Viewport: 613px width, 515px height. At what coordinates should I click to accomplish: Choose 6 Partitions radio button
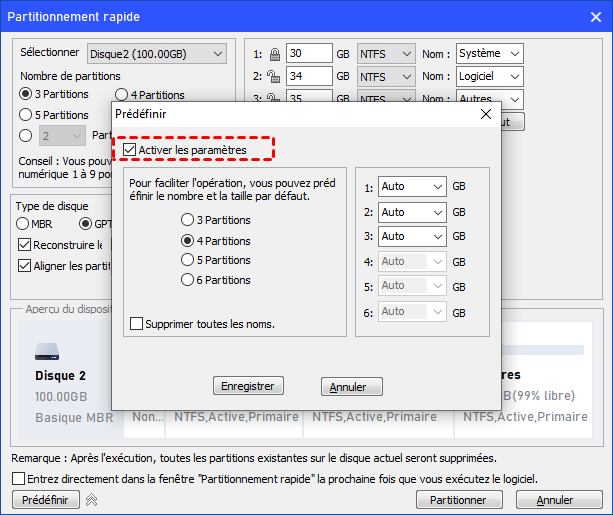(x=188, y=280)
